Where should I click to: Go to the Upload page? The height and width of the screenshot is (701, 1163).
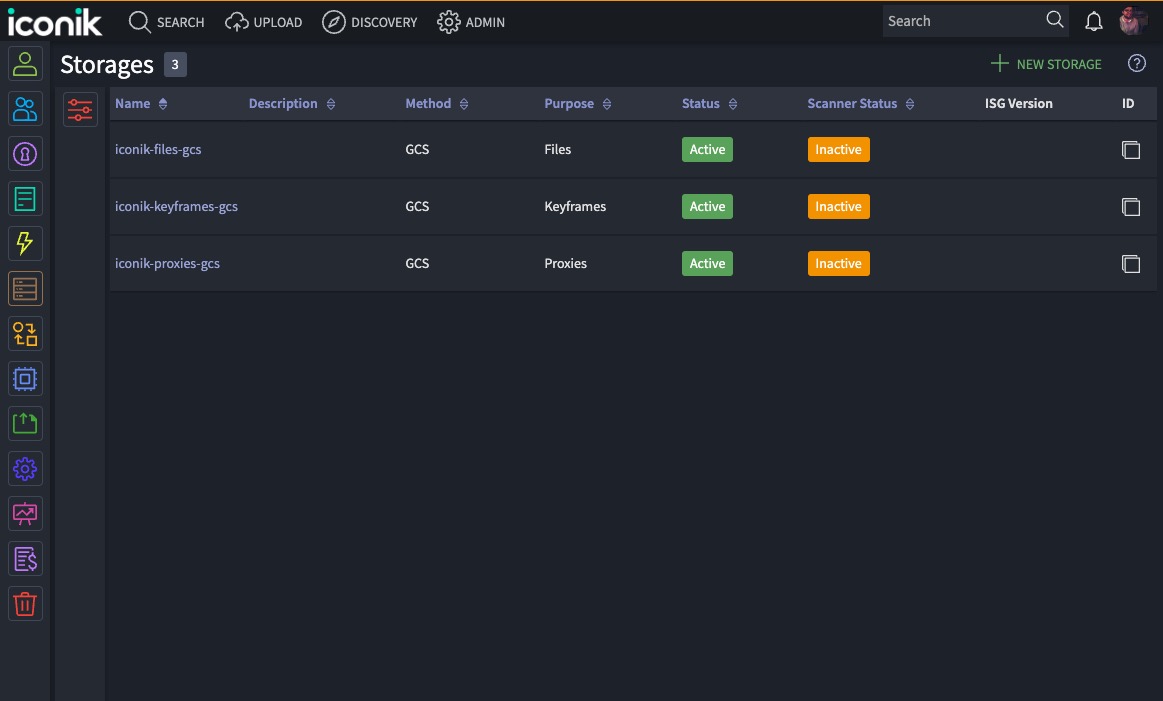(264, 22)
